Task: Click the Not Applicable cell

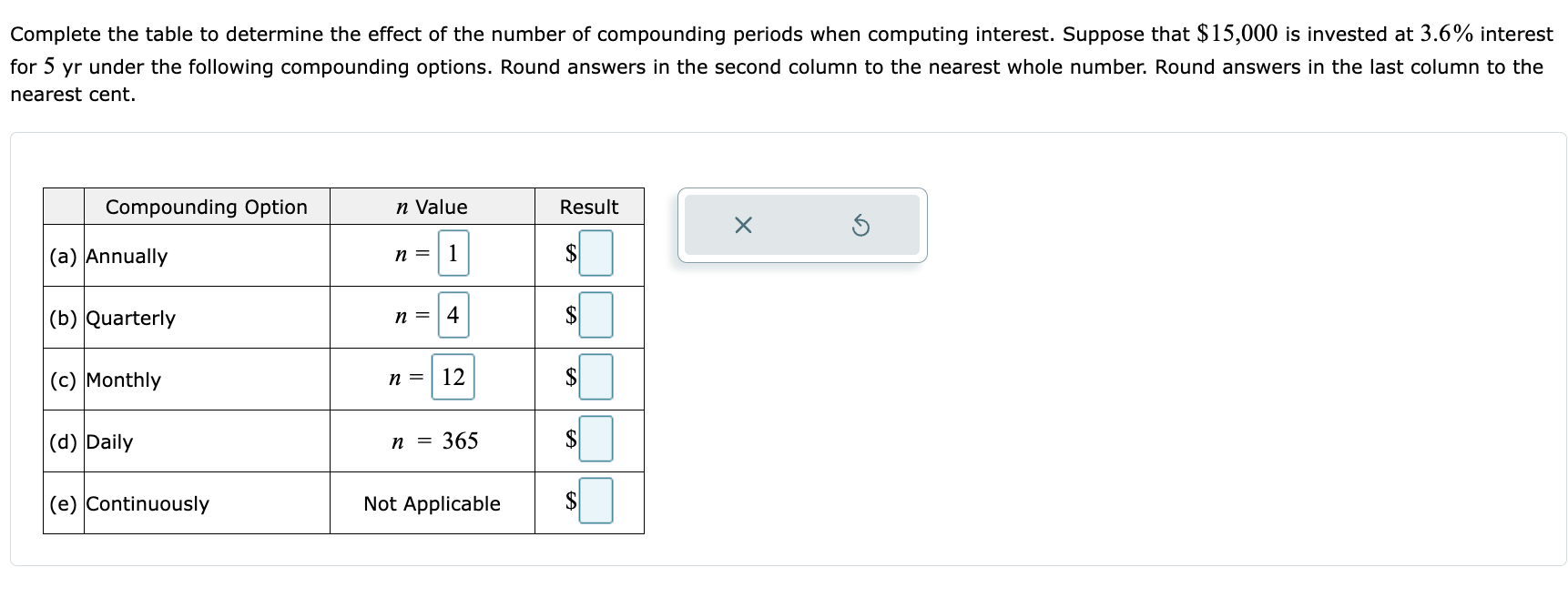Action: 432,503
